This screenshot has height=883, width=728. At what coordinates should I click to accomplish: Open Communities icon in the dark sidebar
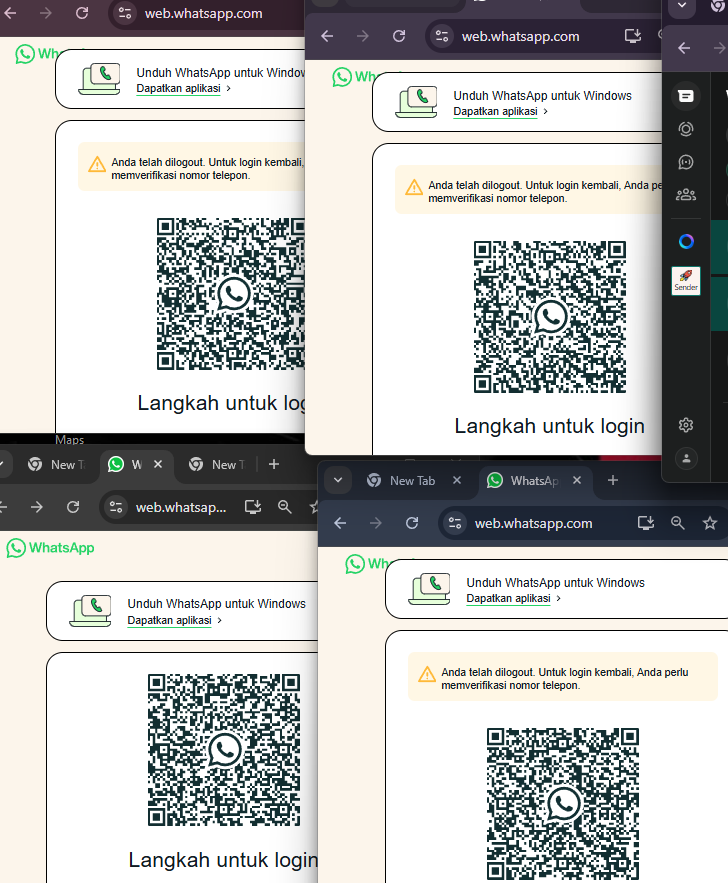coord(686,195)
